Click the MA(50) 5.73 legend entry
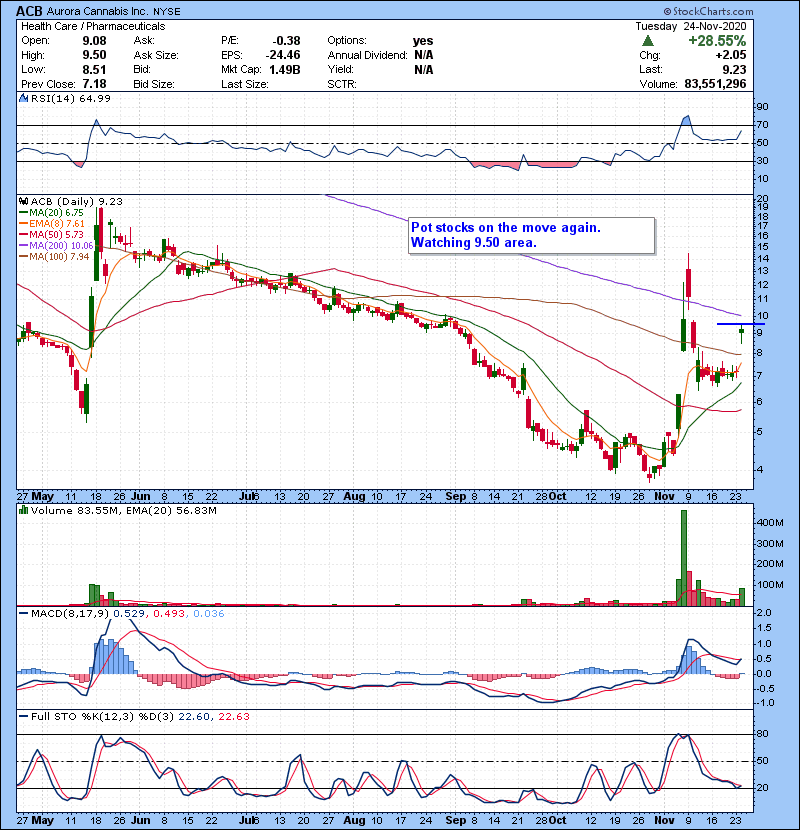Image resolution: width=800 pixels, height=830 pixels. 51,234
